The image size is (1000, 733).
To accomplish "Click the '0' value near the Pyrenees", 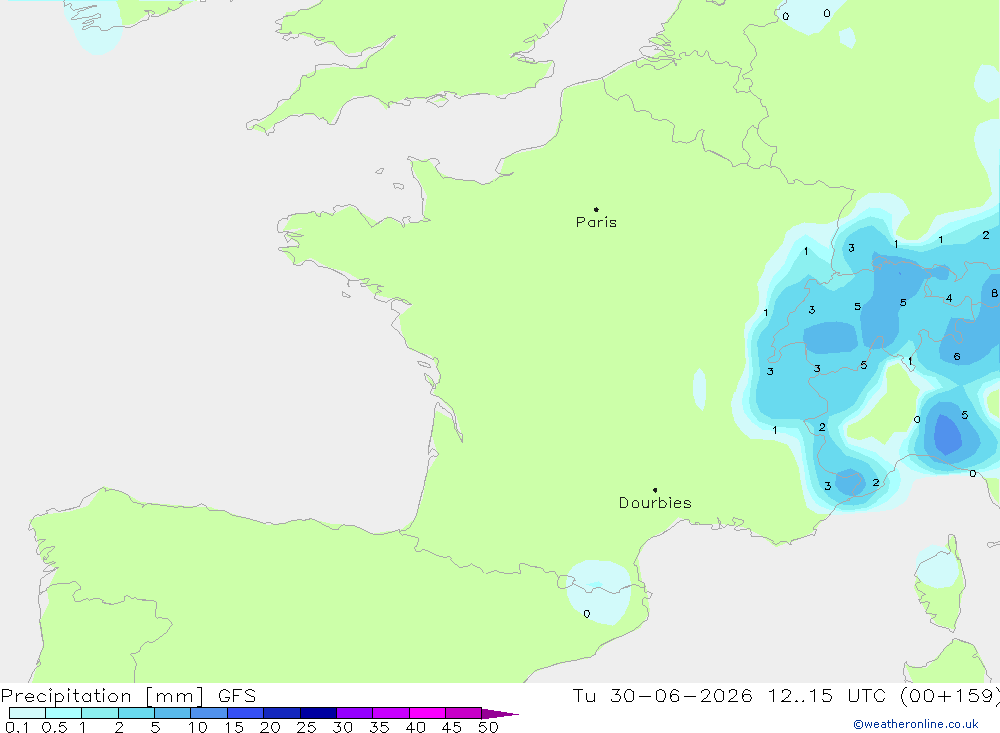I will coord(587,614).
